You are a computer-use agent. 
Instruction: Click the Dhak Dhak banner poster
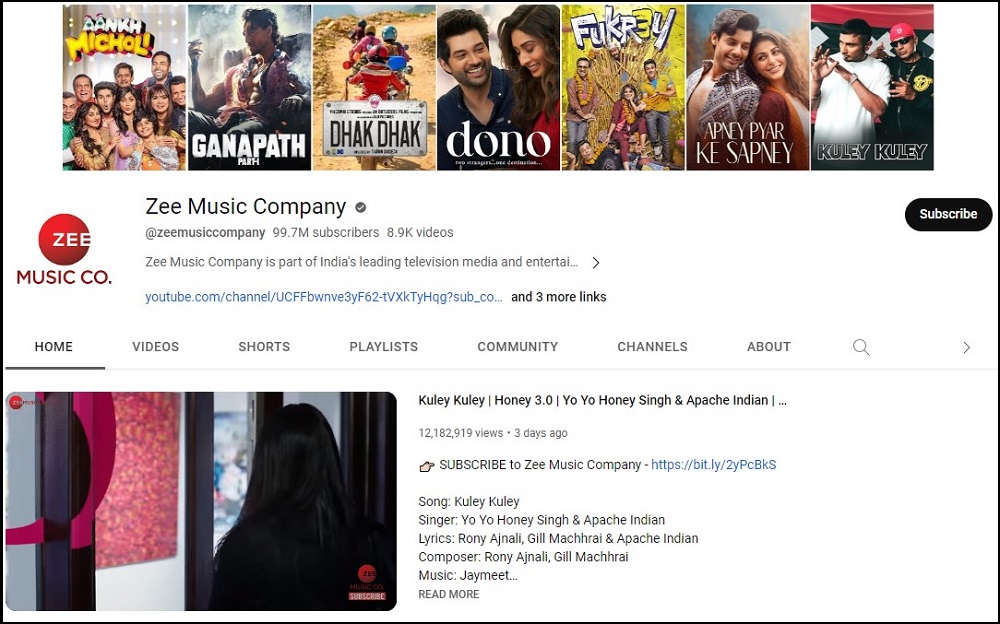(374, 87)
